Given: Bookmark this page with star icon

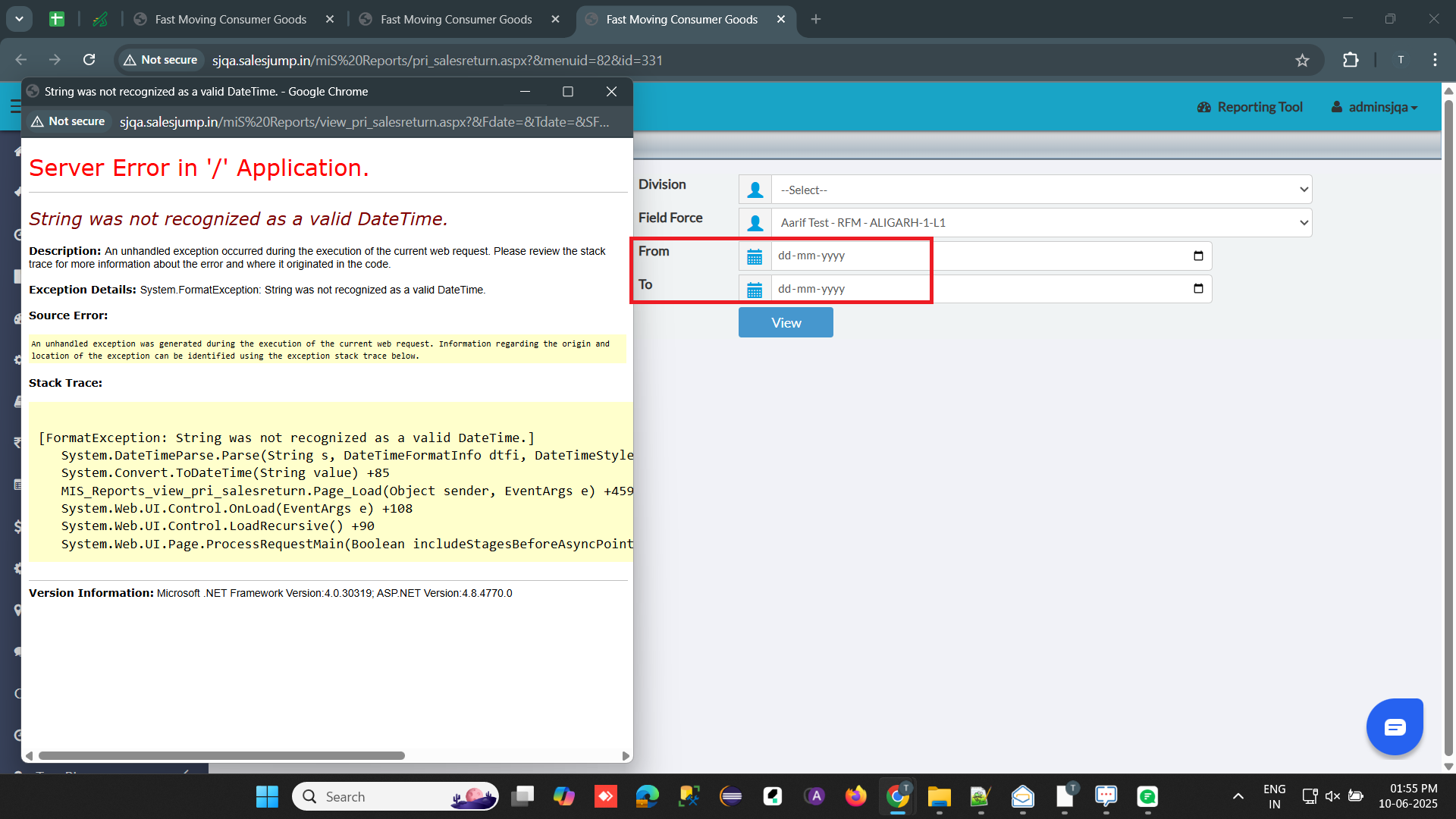Looking at the screenshot, I should tap(1302, 60).
